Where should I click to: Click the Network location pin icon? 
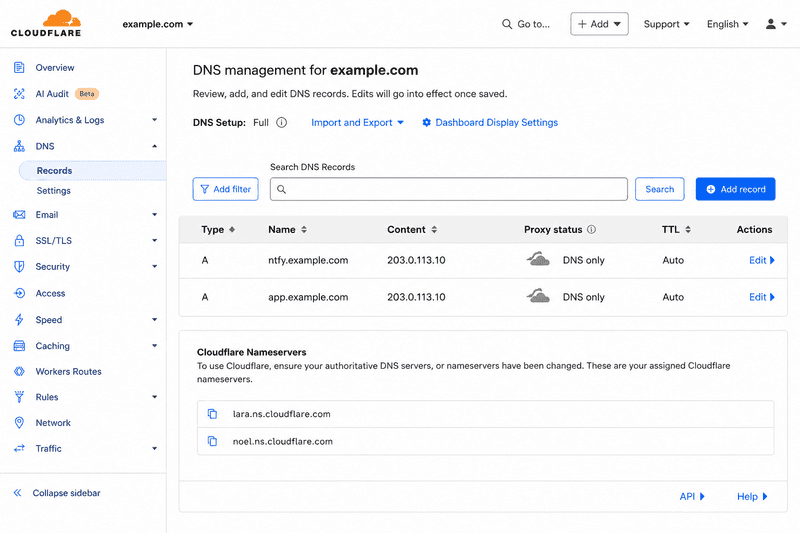point(19,422)
